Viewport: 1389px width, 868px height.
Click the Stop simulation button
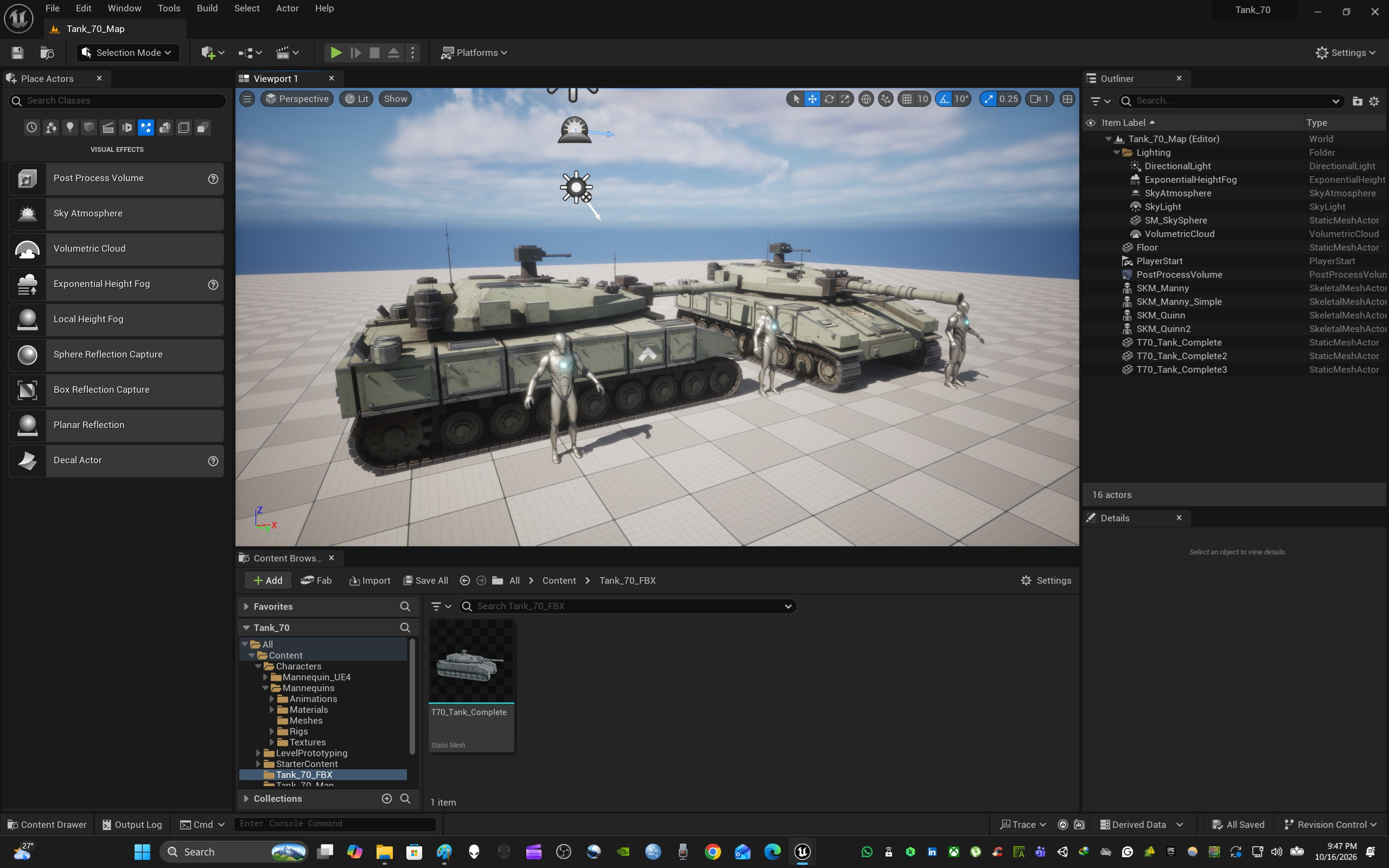coord(374,53)
